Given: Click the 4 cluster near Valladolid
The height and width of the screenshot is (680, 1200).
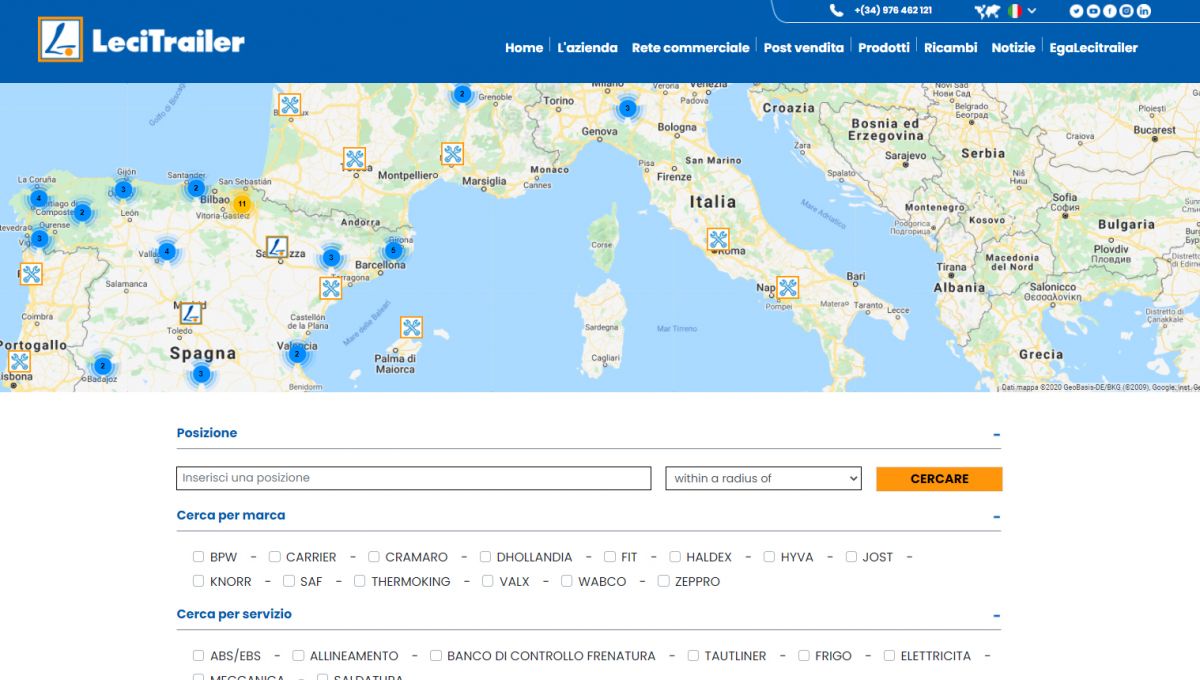Looking at the screenshot, I should (x=167, y=251).
